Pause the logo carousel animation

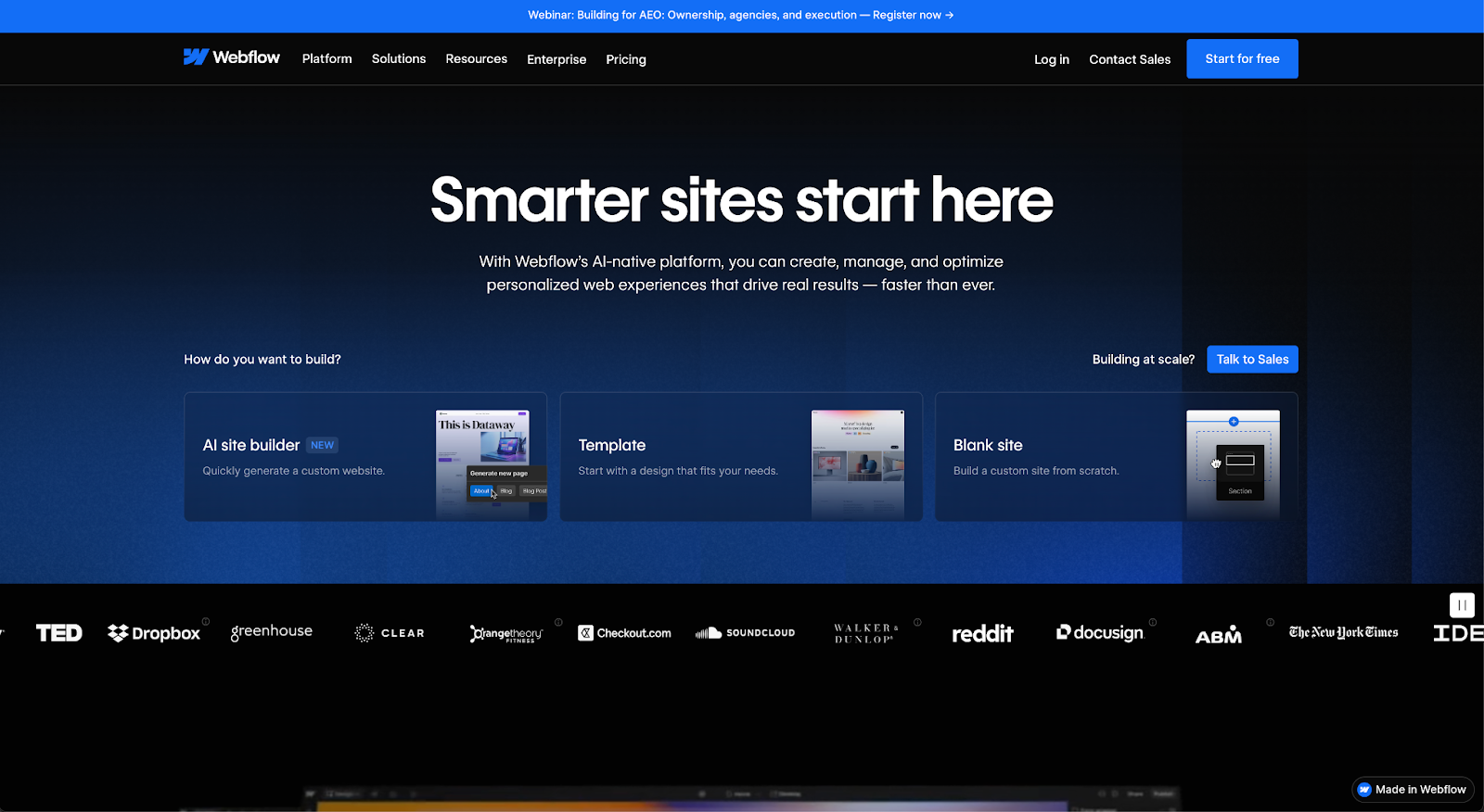1462,605
